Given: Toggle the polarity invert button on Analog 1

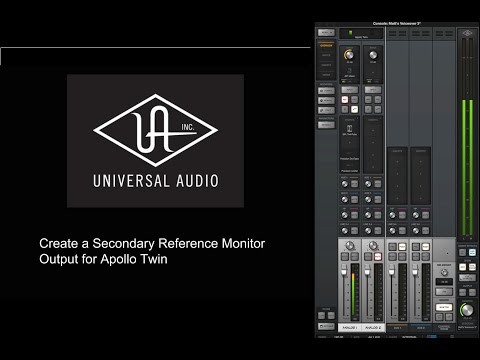Looking at the screenshot, I should click(345, 109).
